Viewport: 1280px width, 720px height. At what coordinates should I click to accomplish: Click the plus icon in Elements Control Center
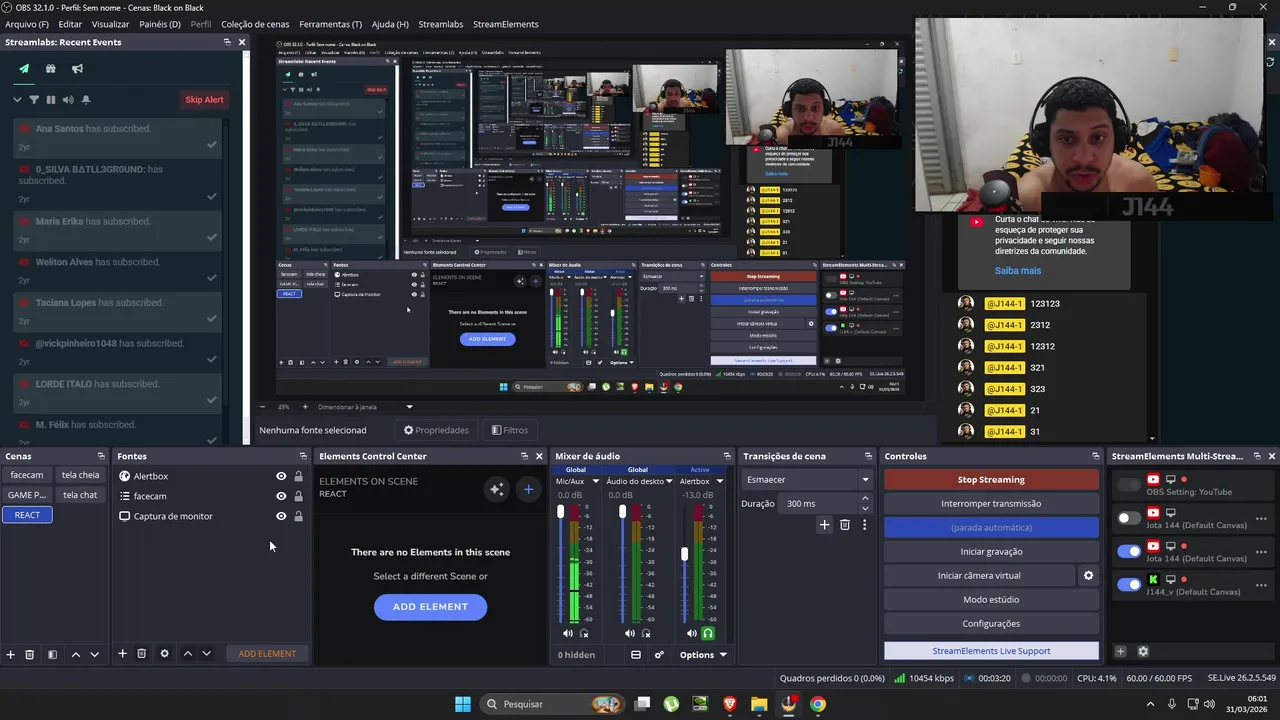pos(528,489)
